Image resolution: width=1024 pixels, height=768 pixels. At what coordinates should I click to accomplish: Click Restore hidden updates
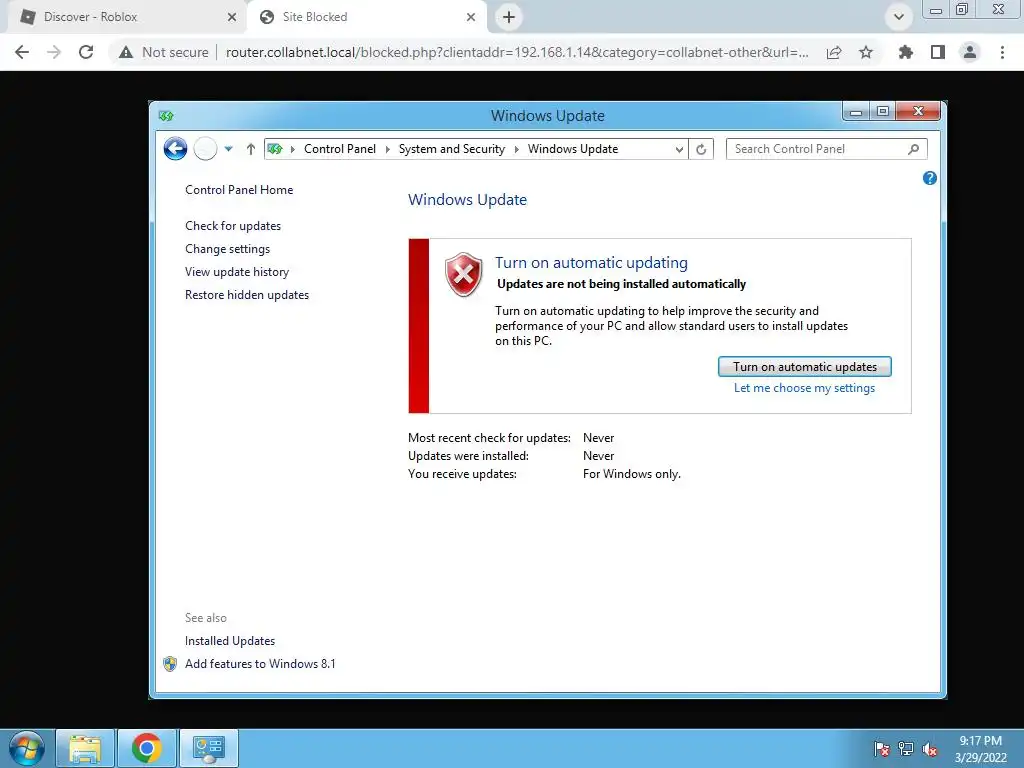tap(247, 295)
